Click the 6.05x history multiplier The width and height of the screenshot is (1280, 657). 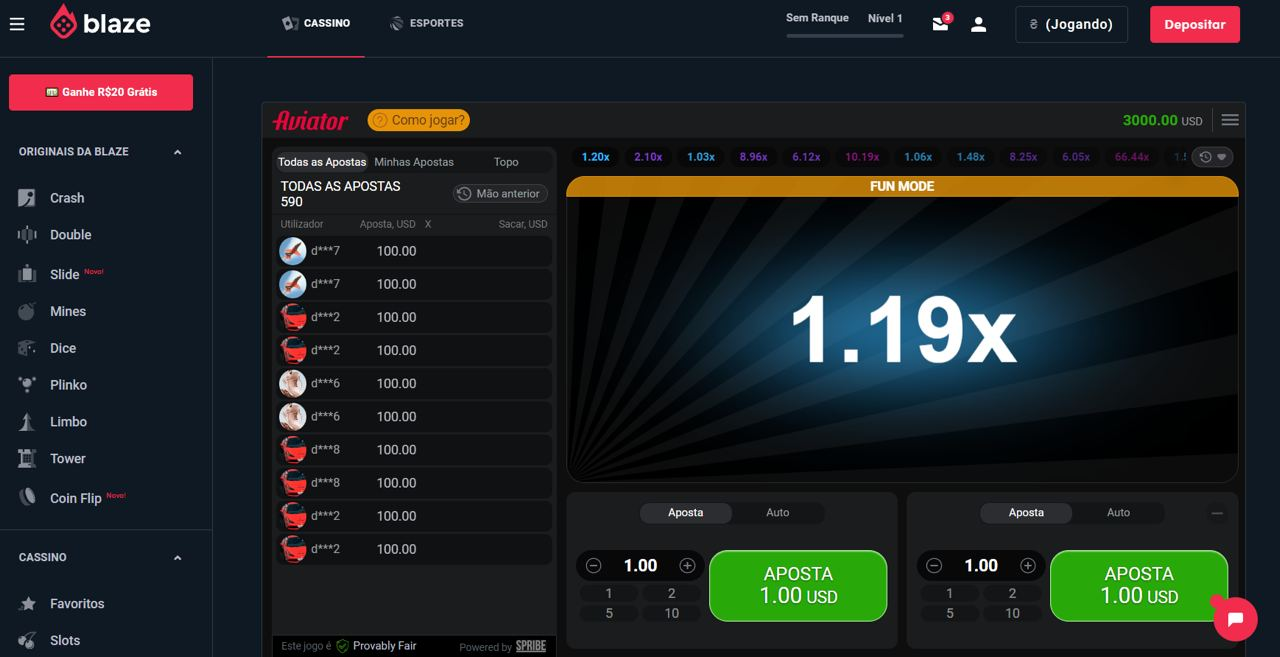pyautogui.click(x=1076, y=157)
